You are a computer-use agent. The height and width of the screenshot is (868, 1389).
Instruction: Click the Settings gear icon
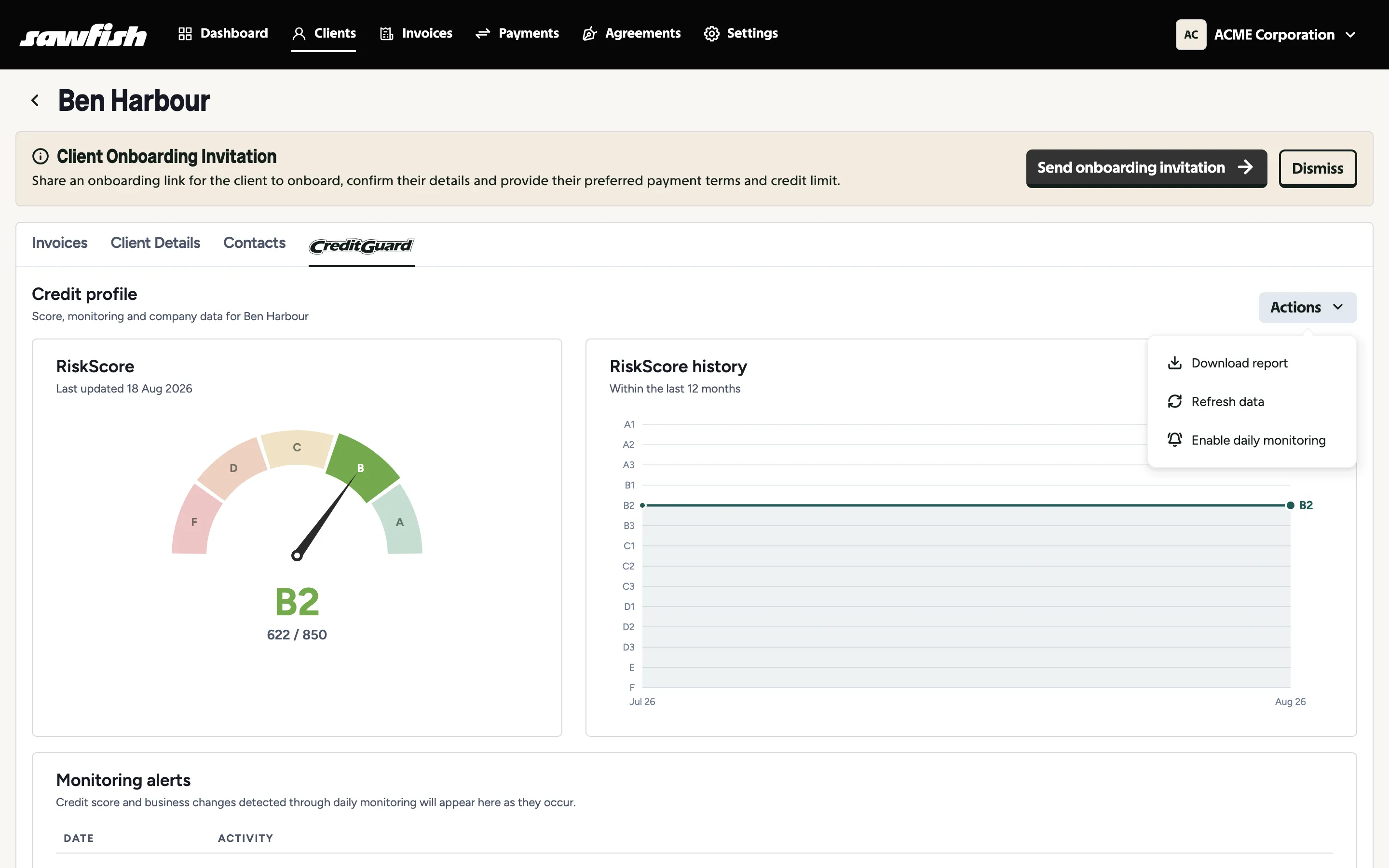[x=712, y=34]
